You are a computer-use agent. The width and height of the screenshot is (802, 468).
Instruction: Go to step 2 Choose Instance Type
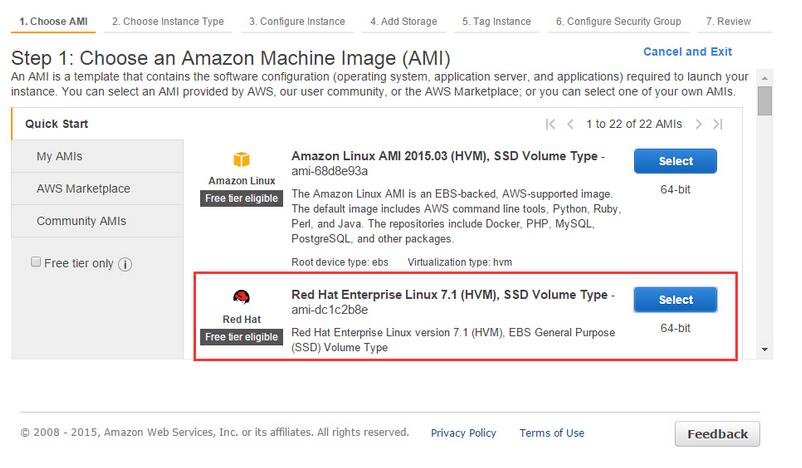tap(168, 21)
